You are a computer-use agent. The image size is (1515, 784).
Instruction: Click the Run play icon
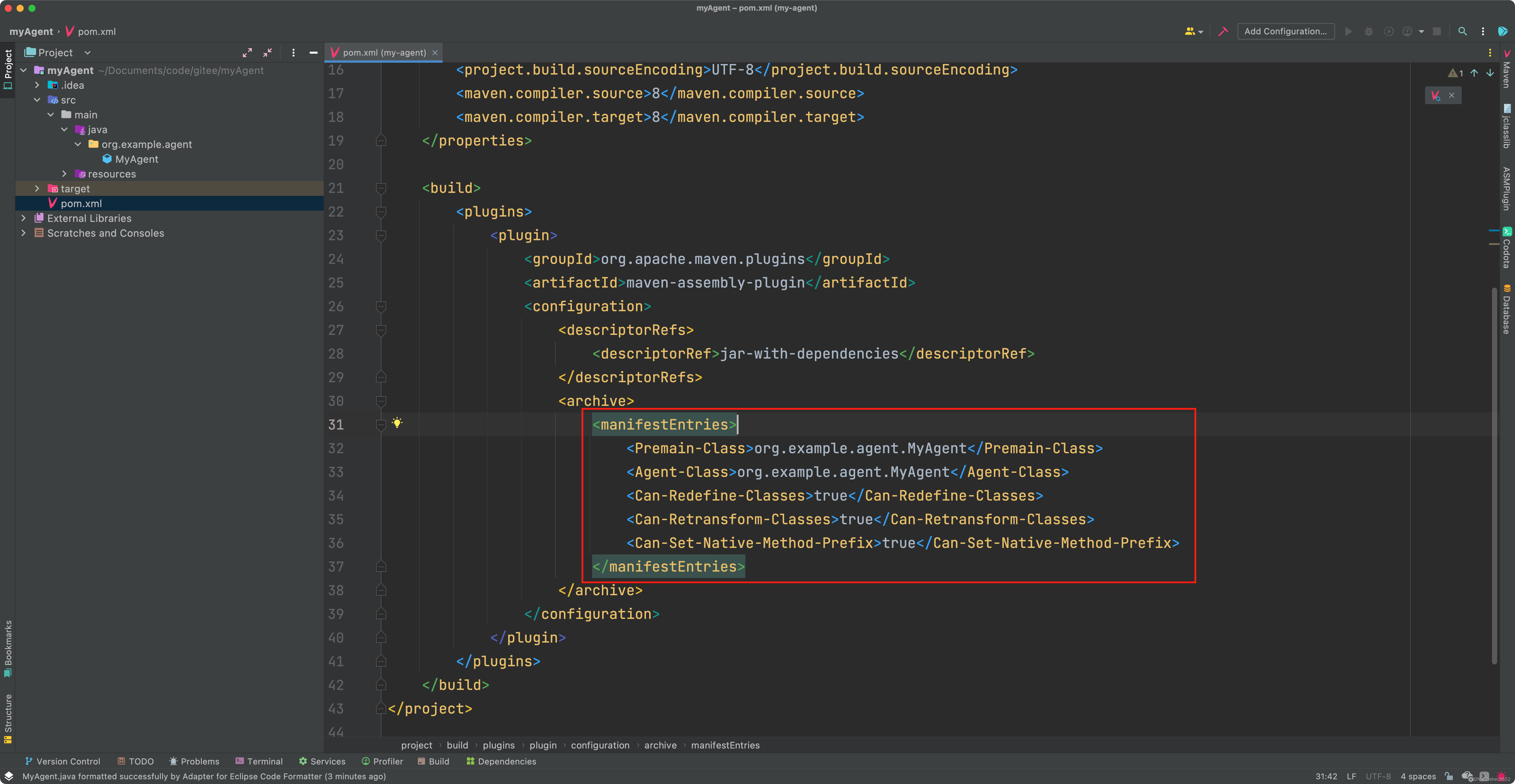pyautogui.click(x=1349, y=31)
